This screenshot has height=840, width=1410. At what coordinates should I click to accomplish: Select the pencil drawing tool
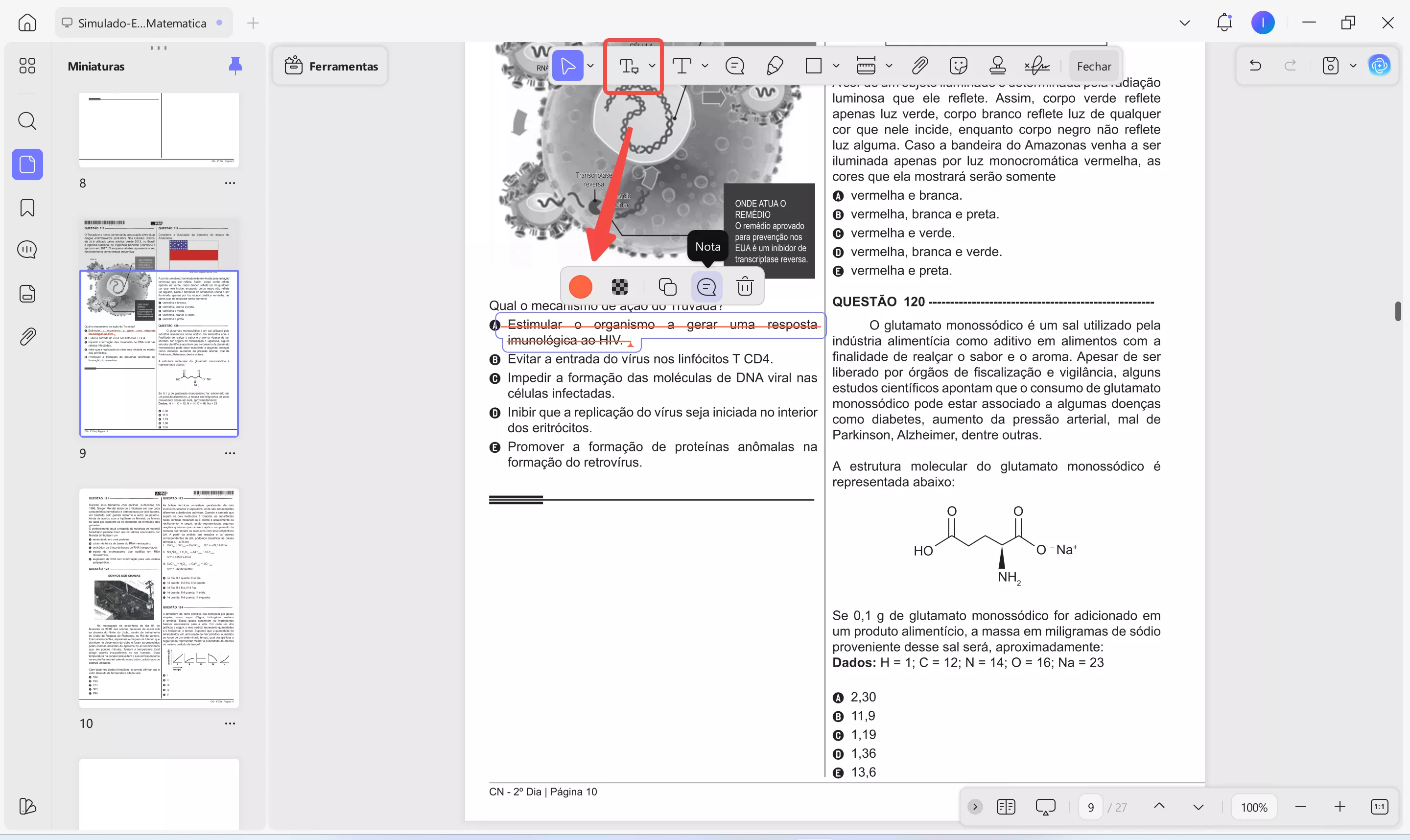pyautogui.click(x=775, y=66)
